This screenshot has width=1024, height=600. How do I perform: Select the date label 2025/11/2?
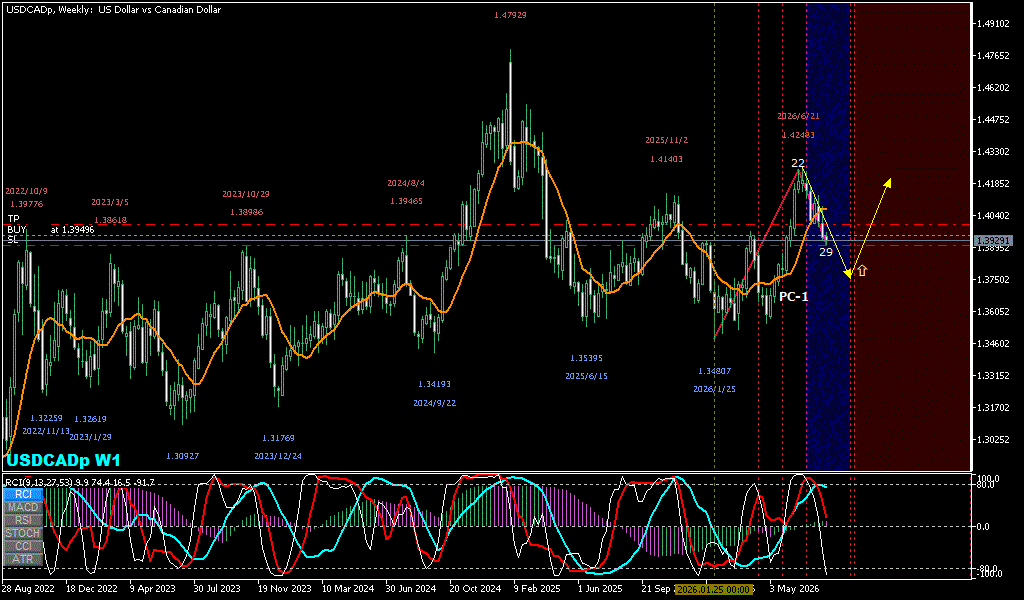click(x=666, y=140)
